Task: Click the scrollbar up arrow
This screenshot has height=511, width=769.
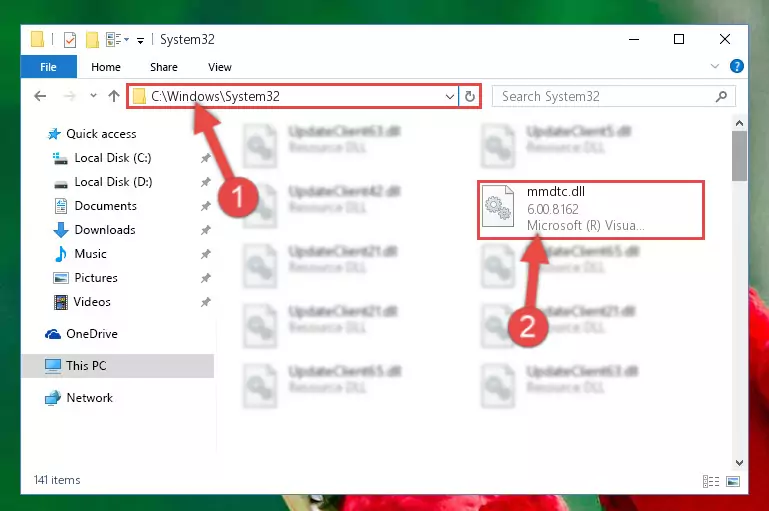Action: coord(740,123)
